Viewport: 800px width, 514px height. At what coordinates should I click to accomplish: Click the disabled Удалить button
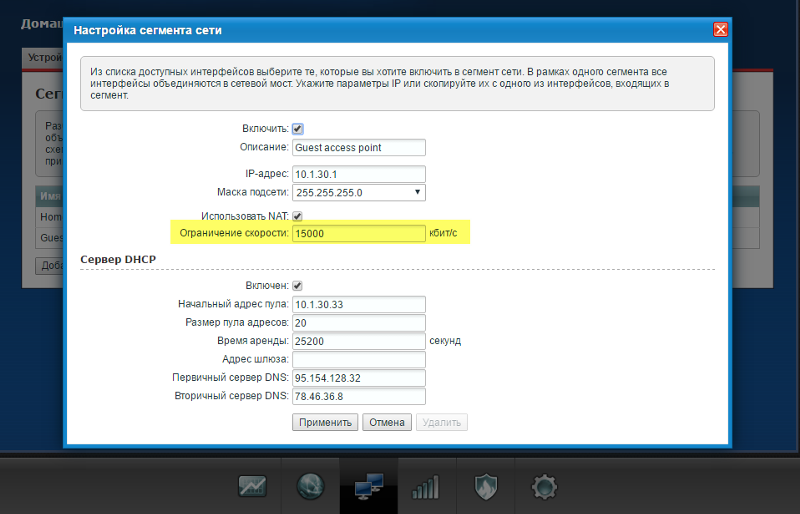tap(442, 422)
